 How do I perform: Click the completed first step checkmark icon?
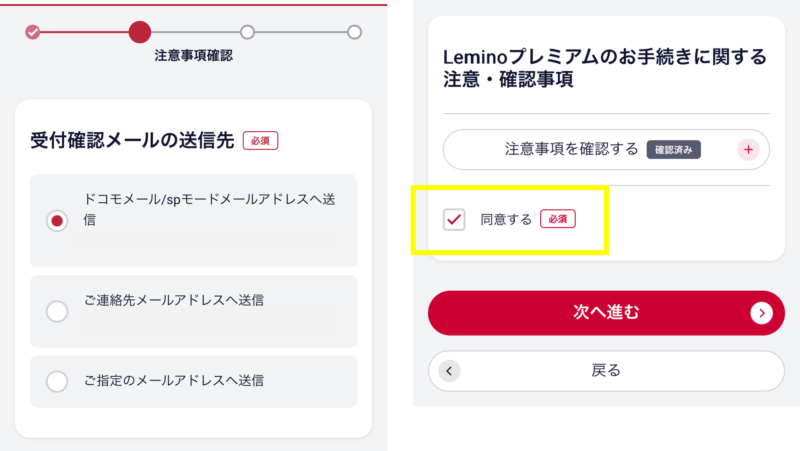point(33,32)
